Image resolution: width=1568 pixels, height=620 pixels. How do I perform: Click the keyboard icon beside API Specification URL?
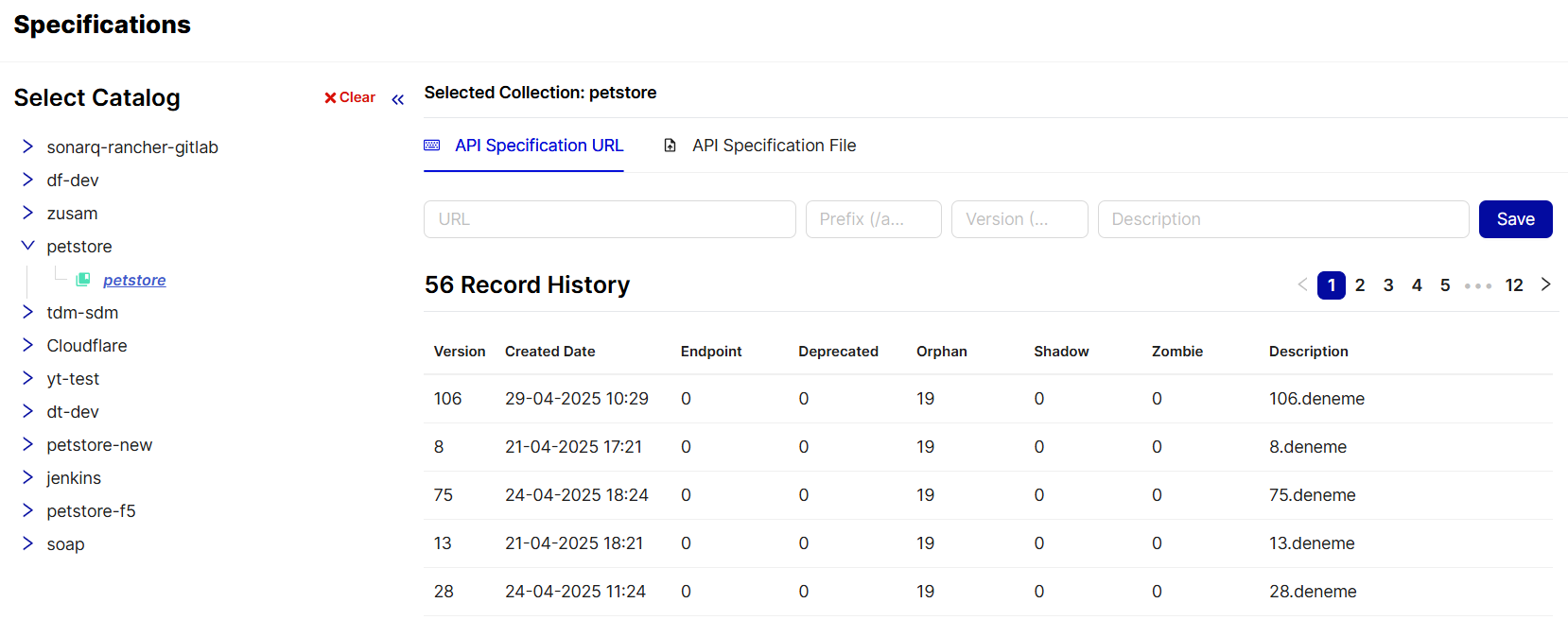[x=432, y=146]
